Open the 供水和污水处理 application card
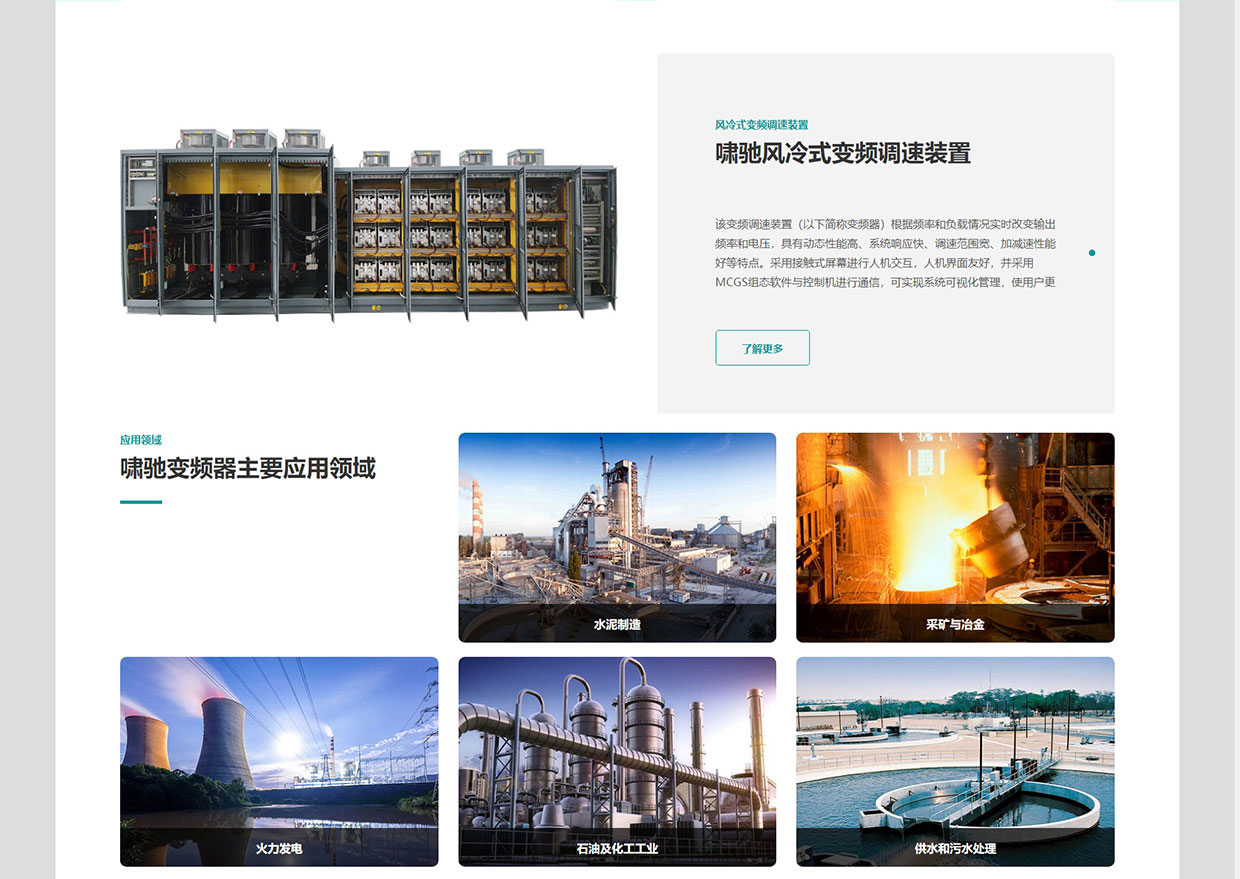 click(954, 745)
